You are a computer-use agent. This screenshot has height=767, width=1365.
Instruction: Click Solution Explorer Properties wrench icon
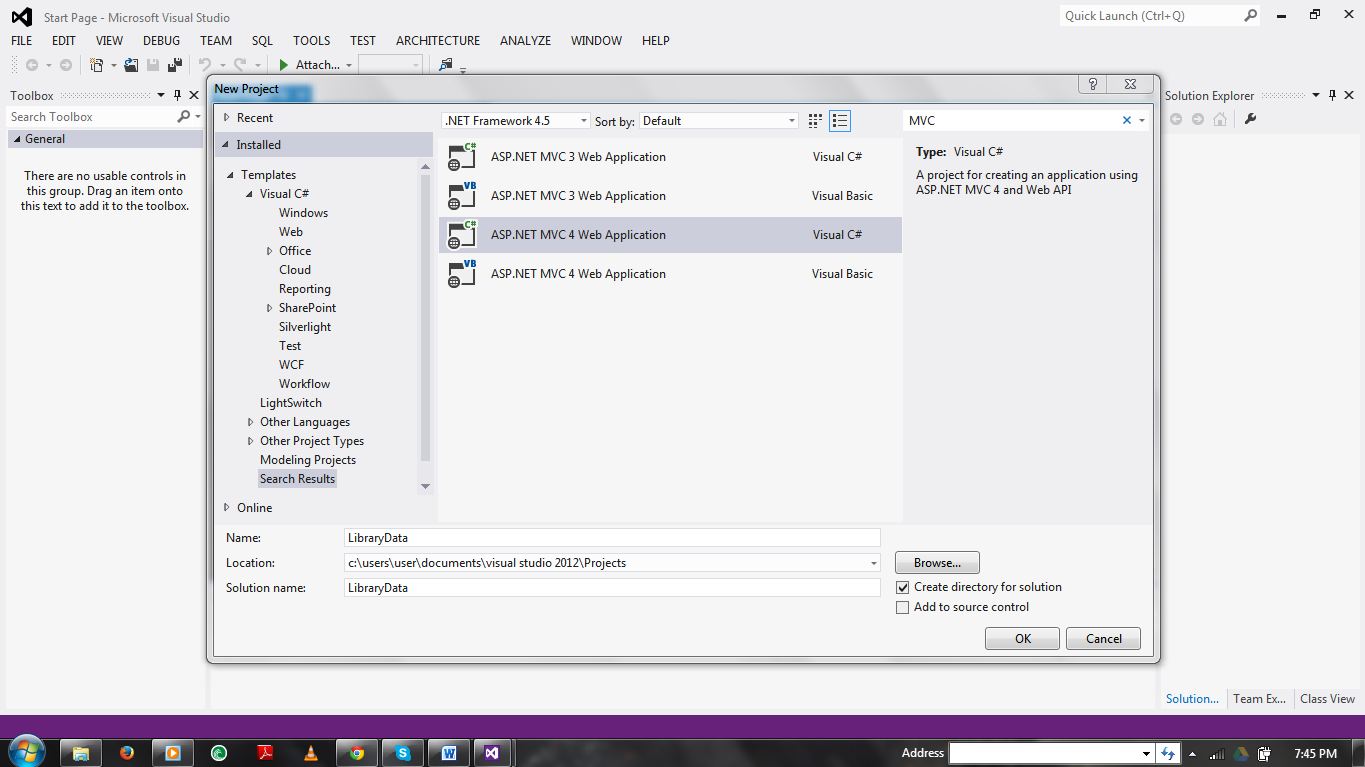[x=1250, y=119]
